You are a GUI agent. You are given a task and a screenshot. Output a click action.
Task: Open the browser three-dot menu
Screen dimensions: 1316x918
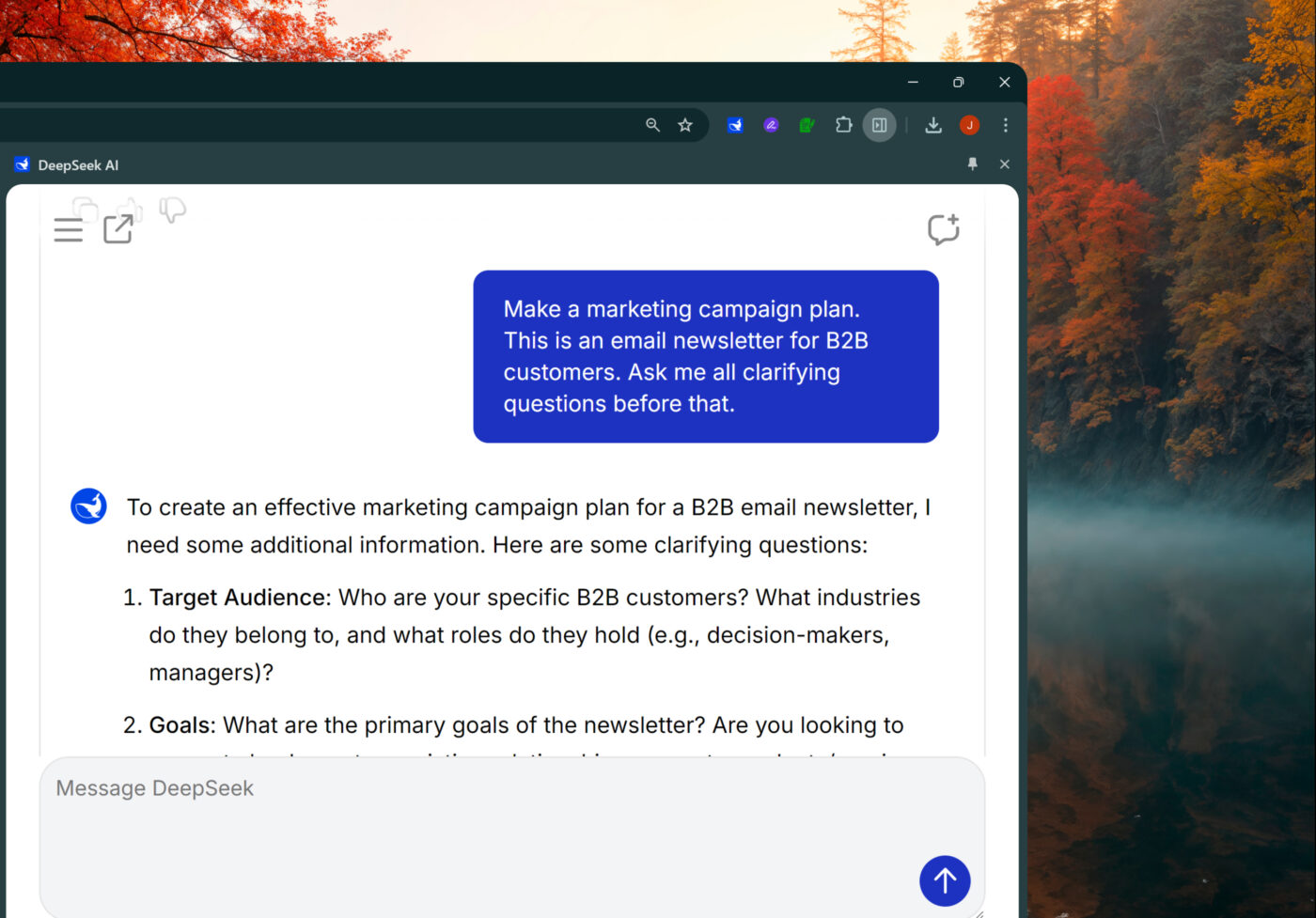point(1005,125)
